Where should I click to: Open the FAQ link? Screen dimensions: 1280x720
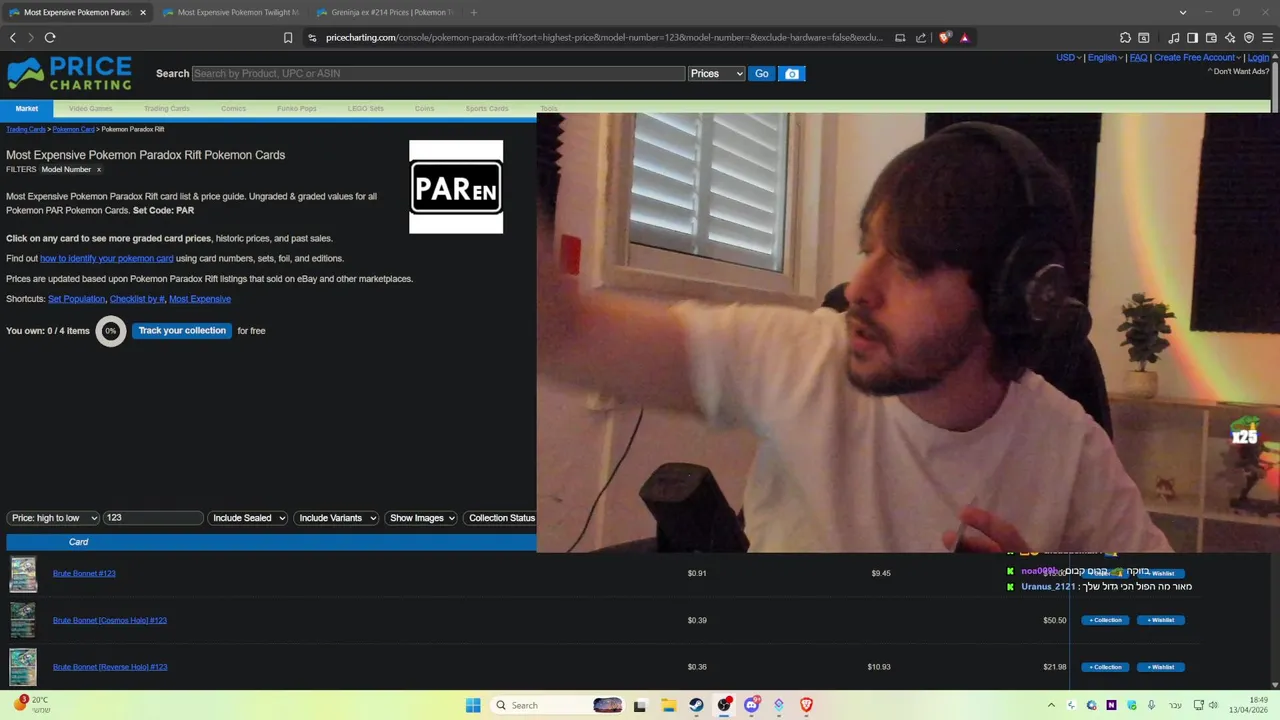(1138, 57)
